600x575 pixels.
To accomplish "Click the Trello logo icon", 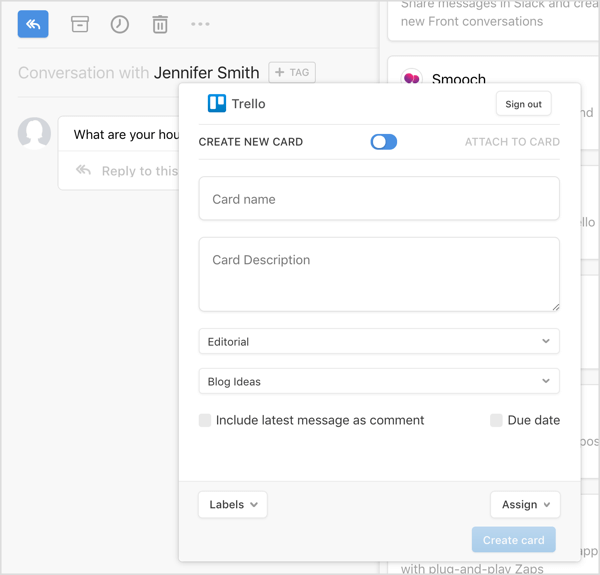I will 217,103.
